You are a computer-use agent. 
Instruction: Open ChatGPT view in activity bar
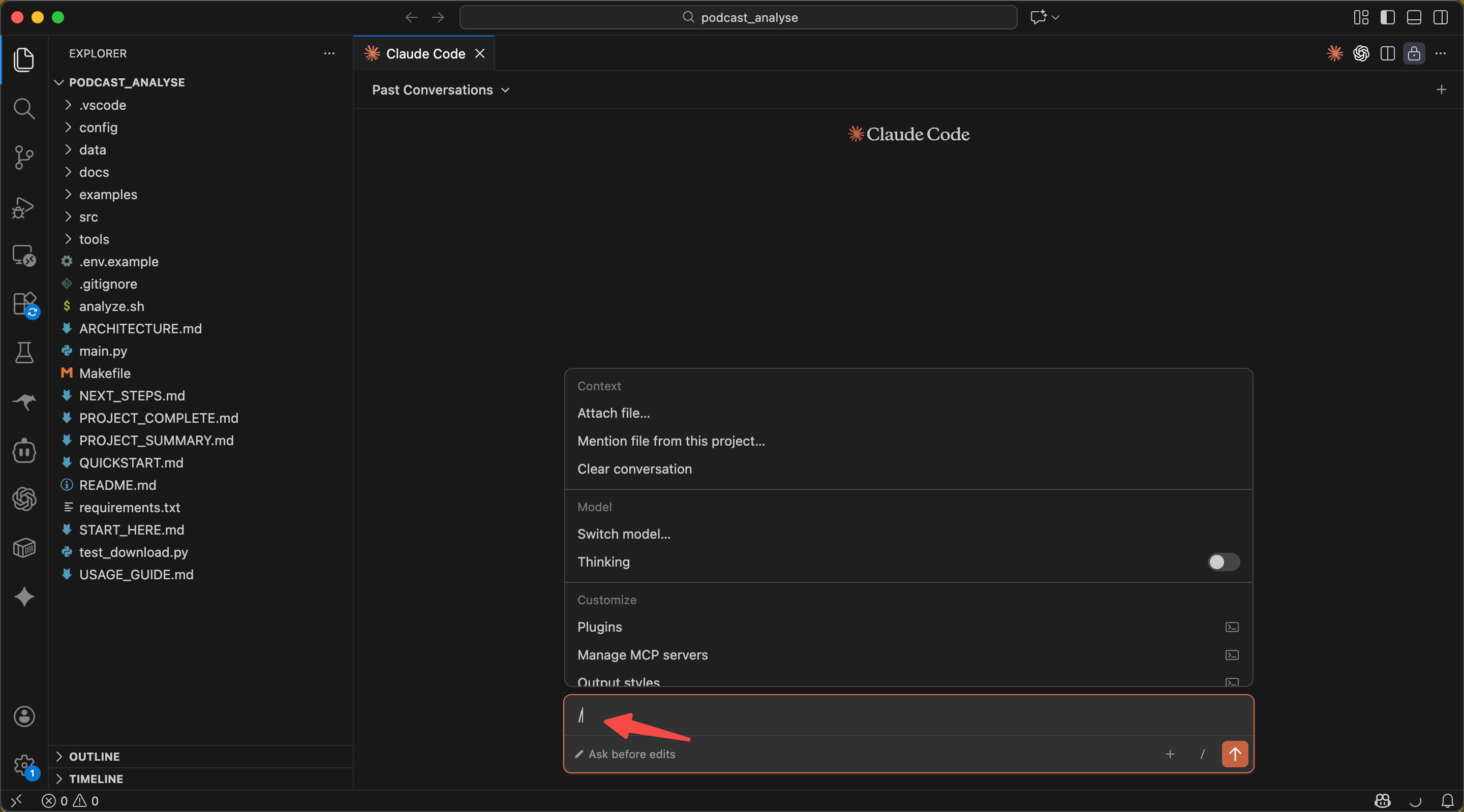coord(24,499)
